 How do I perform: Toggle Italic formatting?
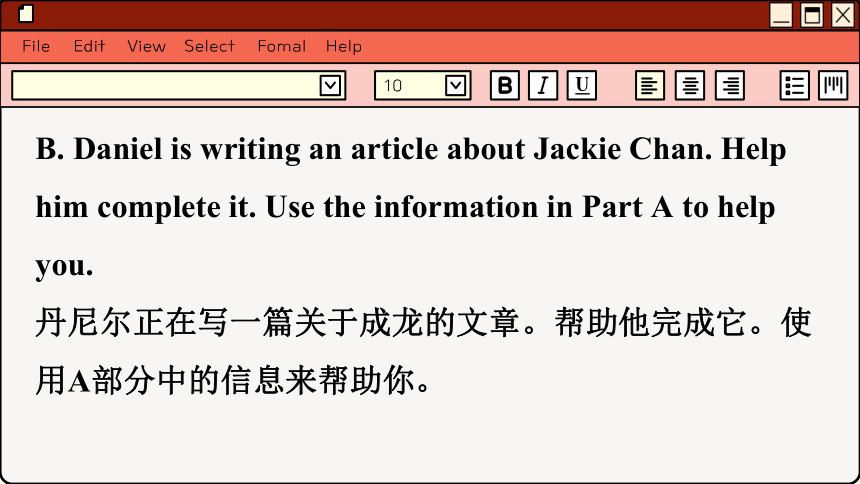click(543, 85)
